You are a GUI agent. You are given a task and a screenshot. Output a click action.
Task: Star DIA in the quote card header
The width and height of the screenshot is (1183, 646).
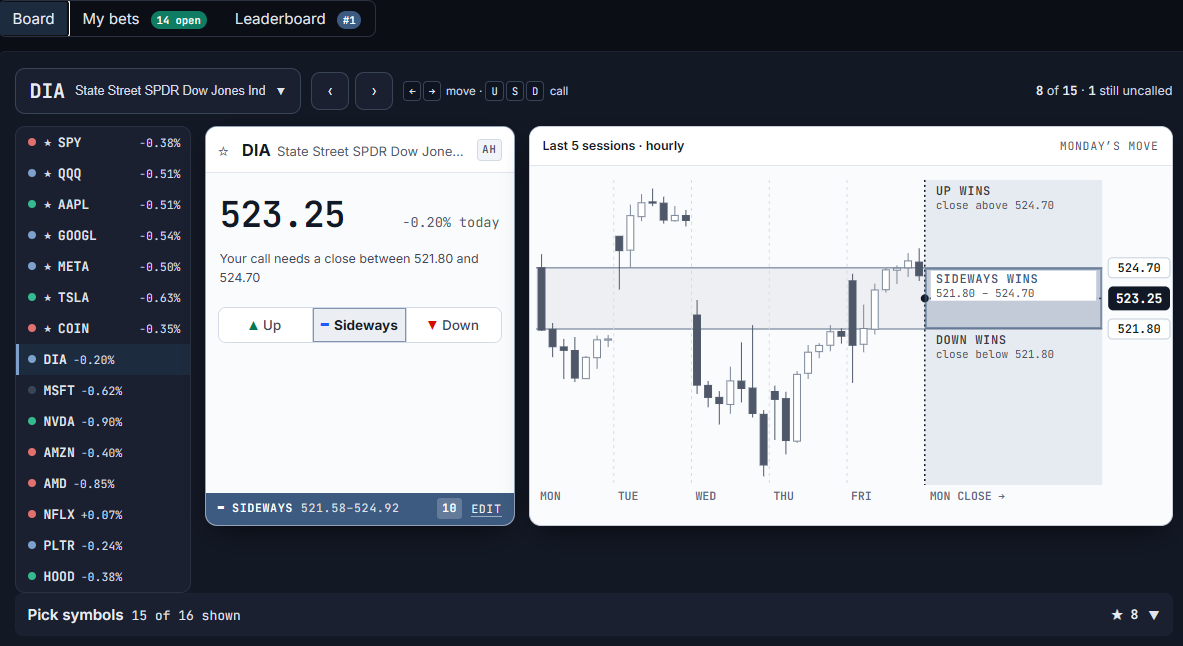tap(223, 152)
